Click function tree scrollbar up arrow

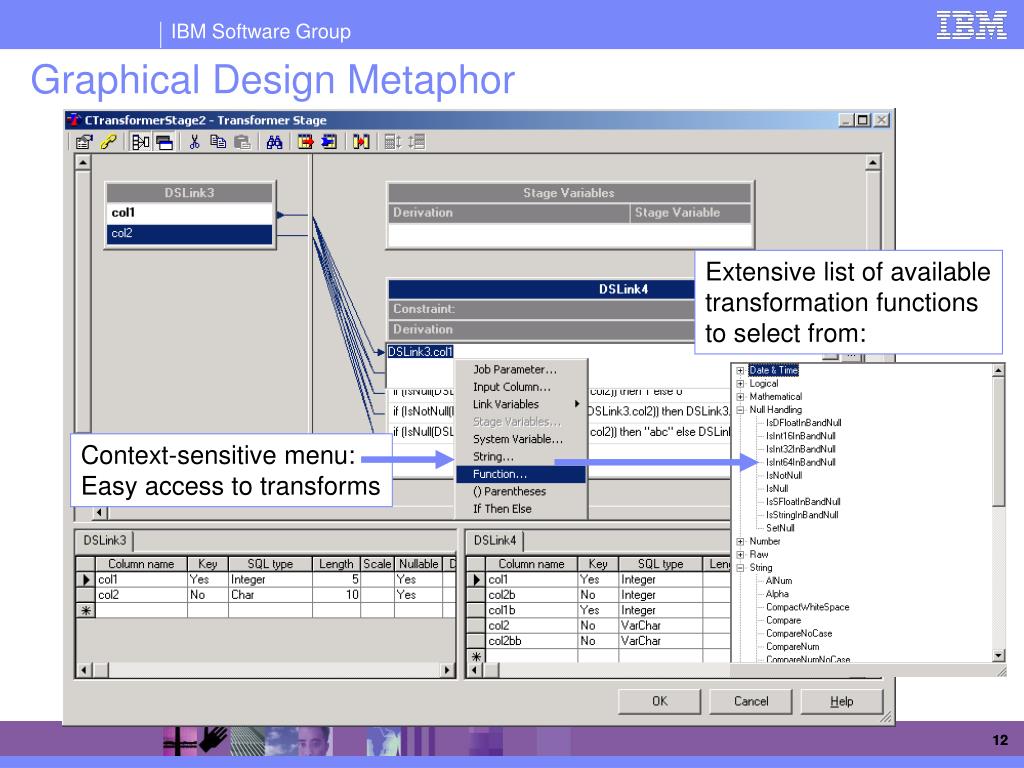click(x=999, y=370)
